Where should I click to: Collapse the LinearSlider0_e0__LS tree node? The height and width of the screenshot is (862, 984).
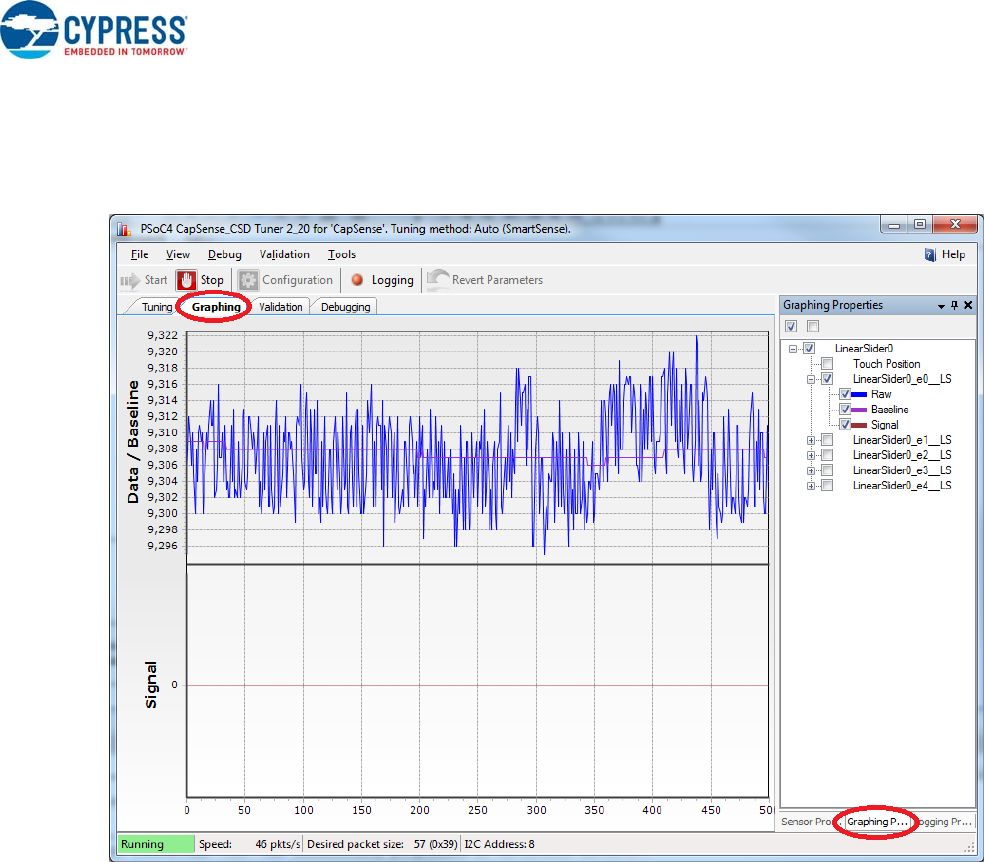click(x=811, y=379)
